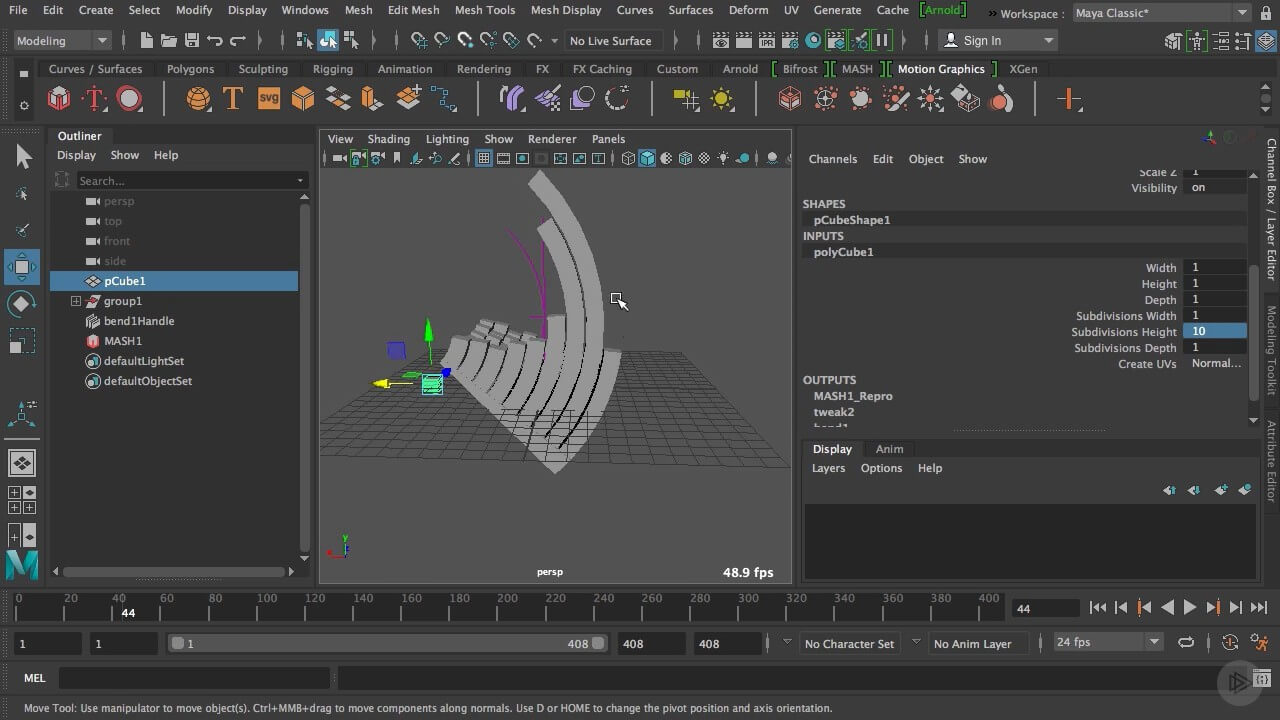1280x720 pixels.
Task: Click the Redo arrow icon
Action: click(x=238, y=41)
